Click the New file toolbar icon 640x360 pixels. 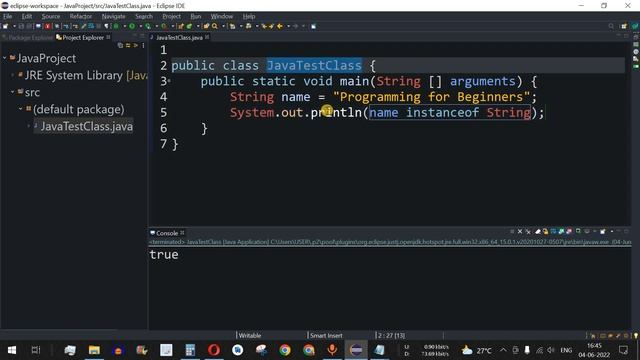(x=5, y=26)
